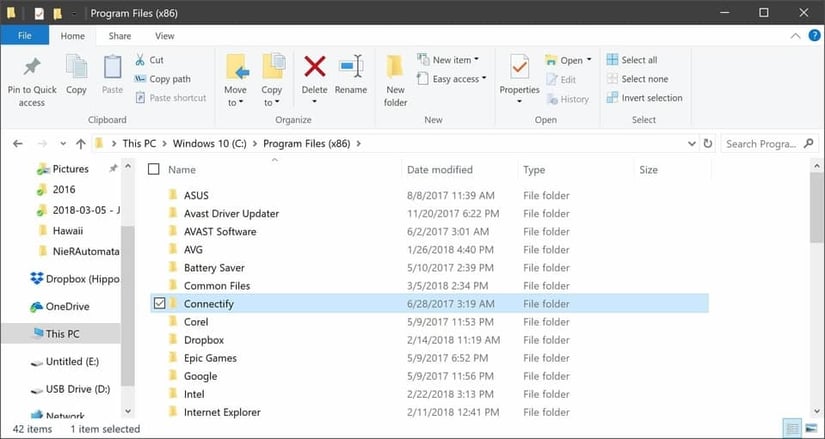
Task: Click Paste shortcut option
Action: [x=170, y=98]
